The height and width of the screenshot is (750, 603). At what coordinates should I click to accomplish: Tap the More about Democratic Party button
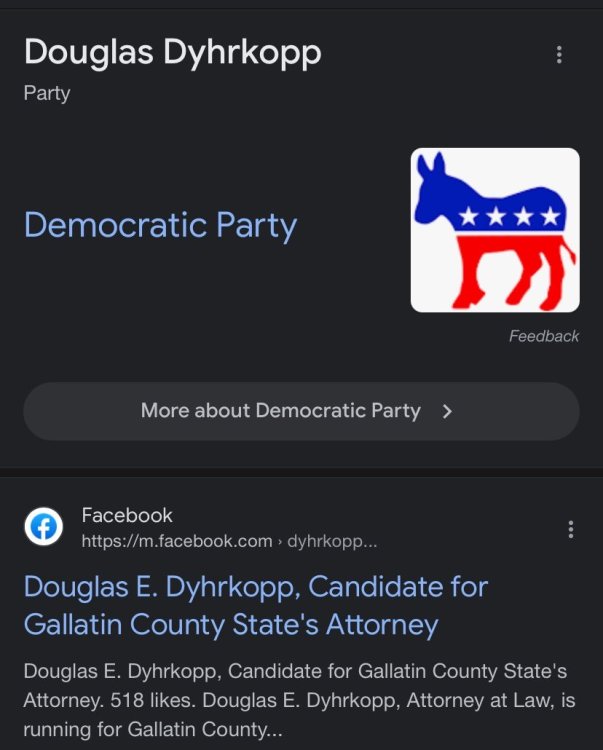[301, 411]
